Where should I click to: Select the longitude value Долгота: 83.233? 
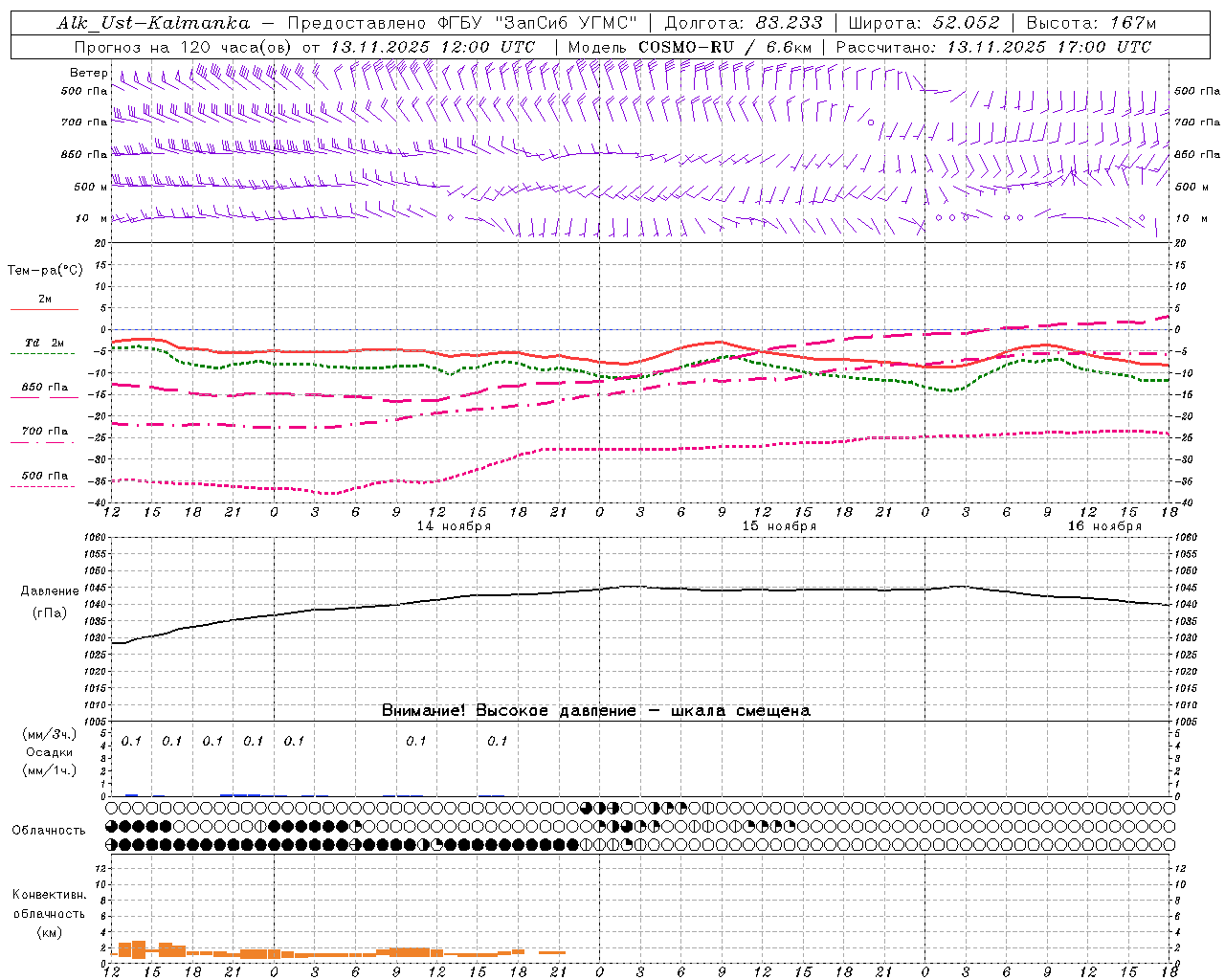click(742, 23)
